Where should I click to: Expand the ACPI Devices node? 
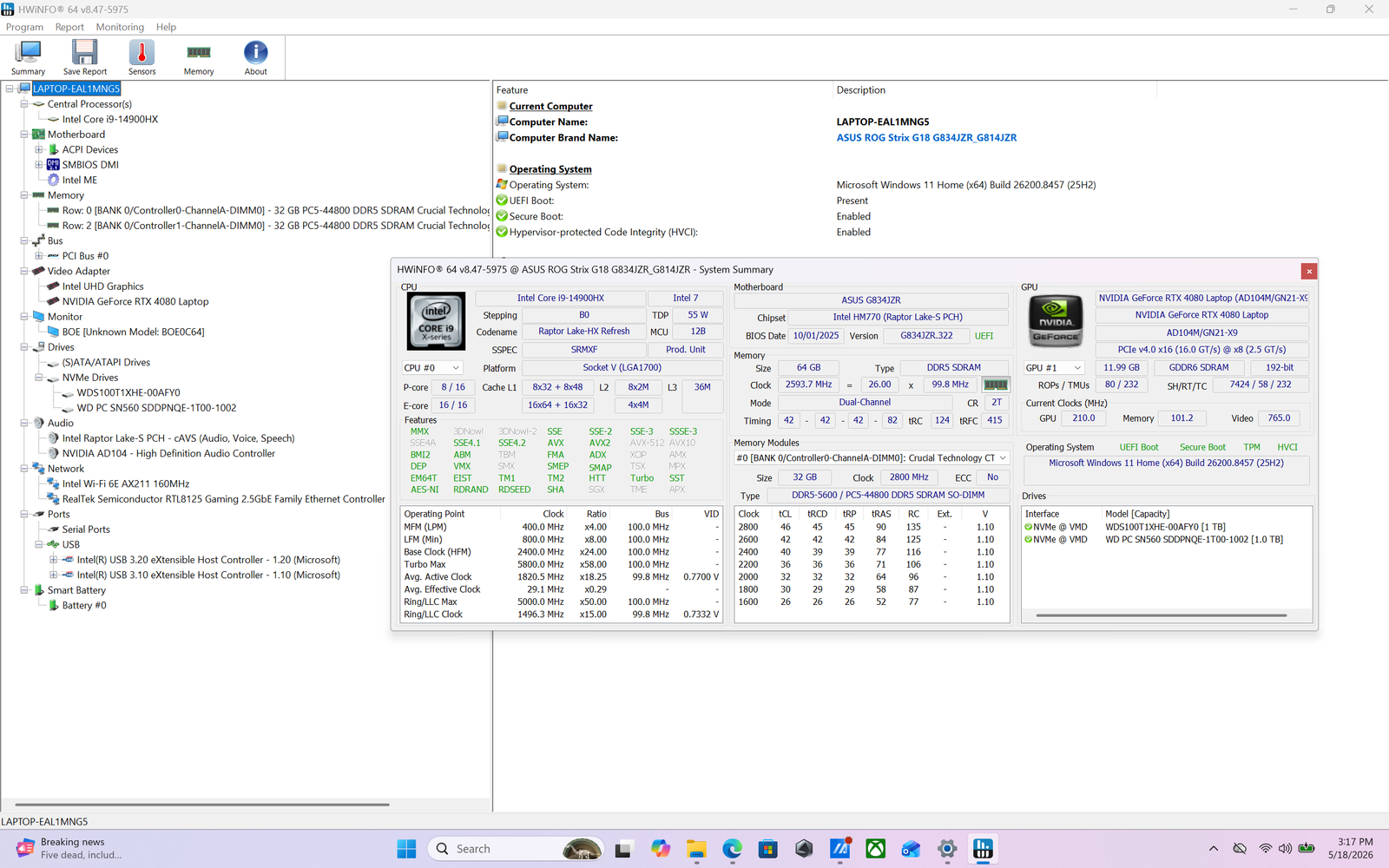tap(39, 149)
